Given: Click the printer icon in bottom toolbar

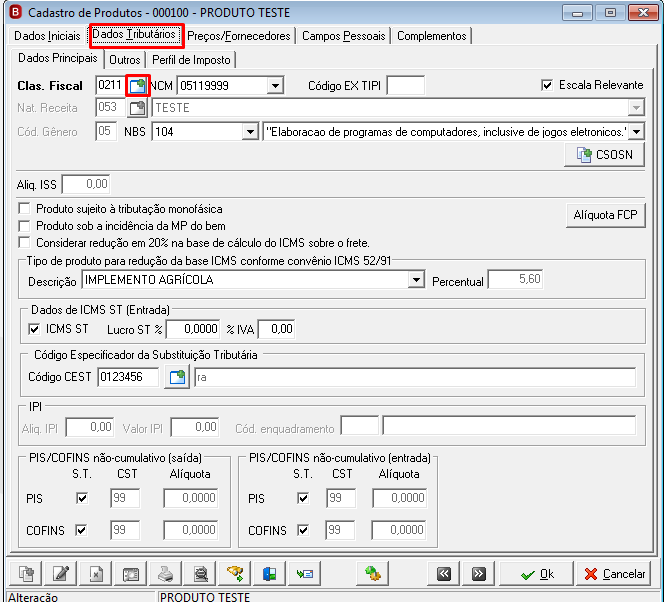Looking at the screenshot, I should coord(166,574).
